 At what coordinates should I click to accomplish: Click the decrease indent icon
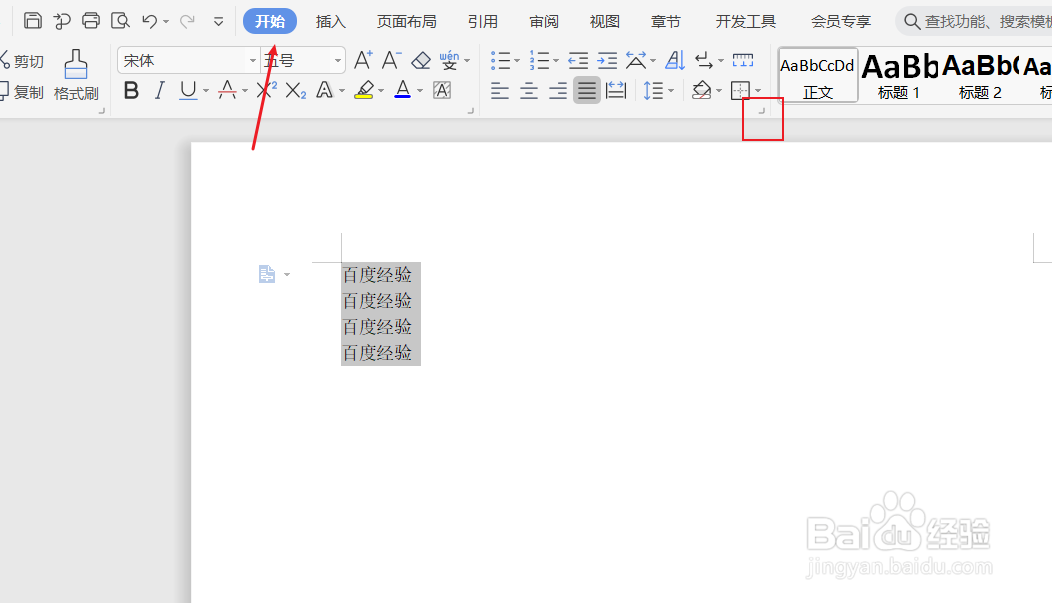[x=578, y=61]
